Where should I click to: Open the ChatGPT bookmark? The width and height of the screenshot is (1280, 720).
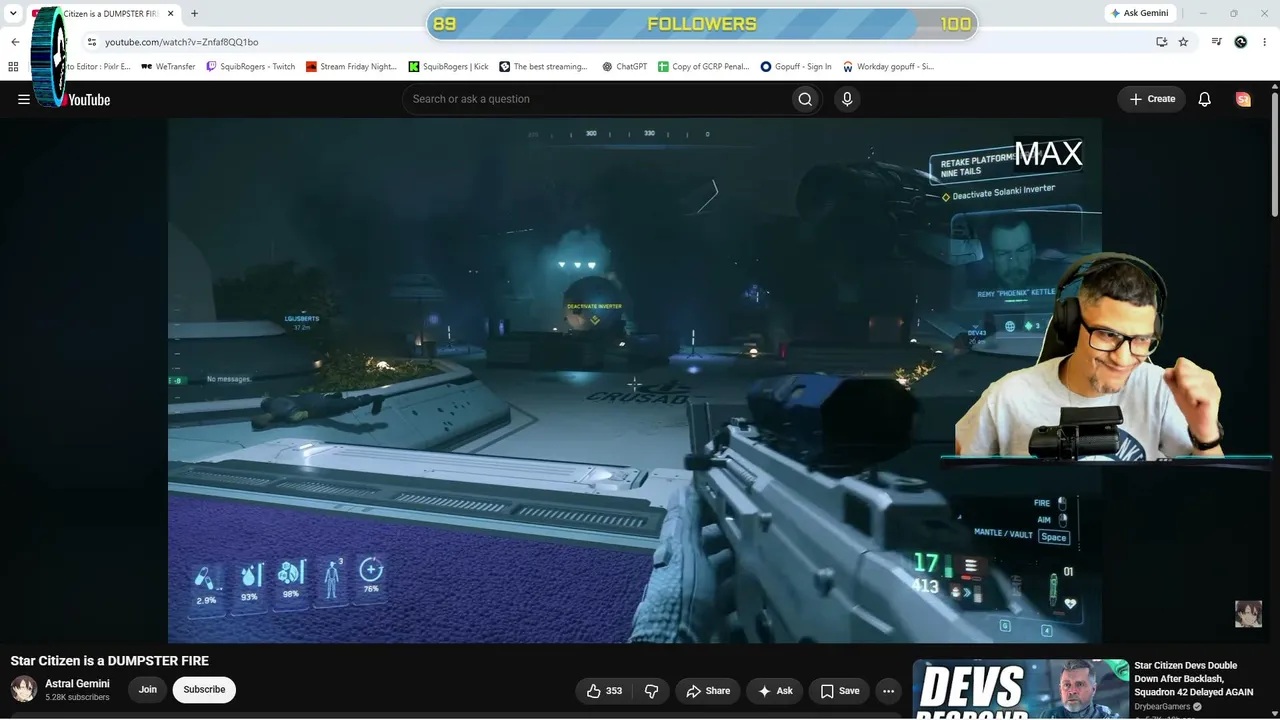[625, 67]
